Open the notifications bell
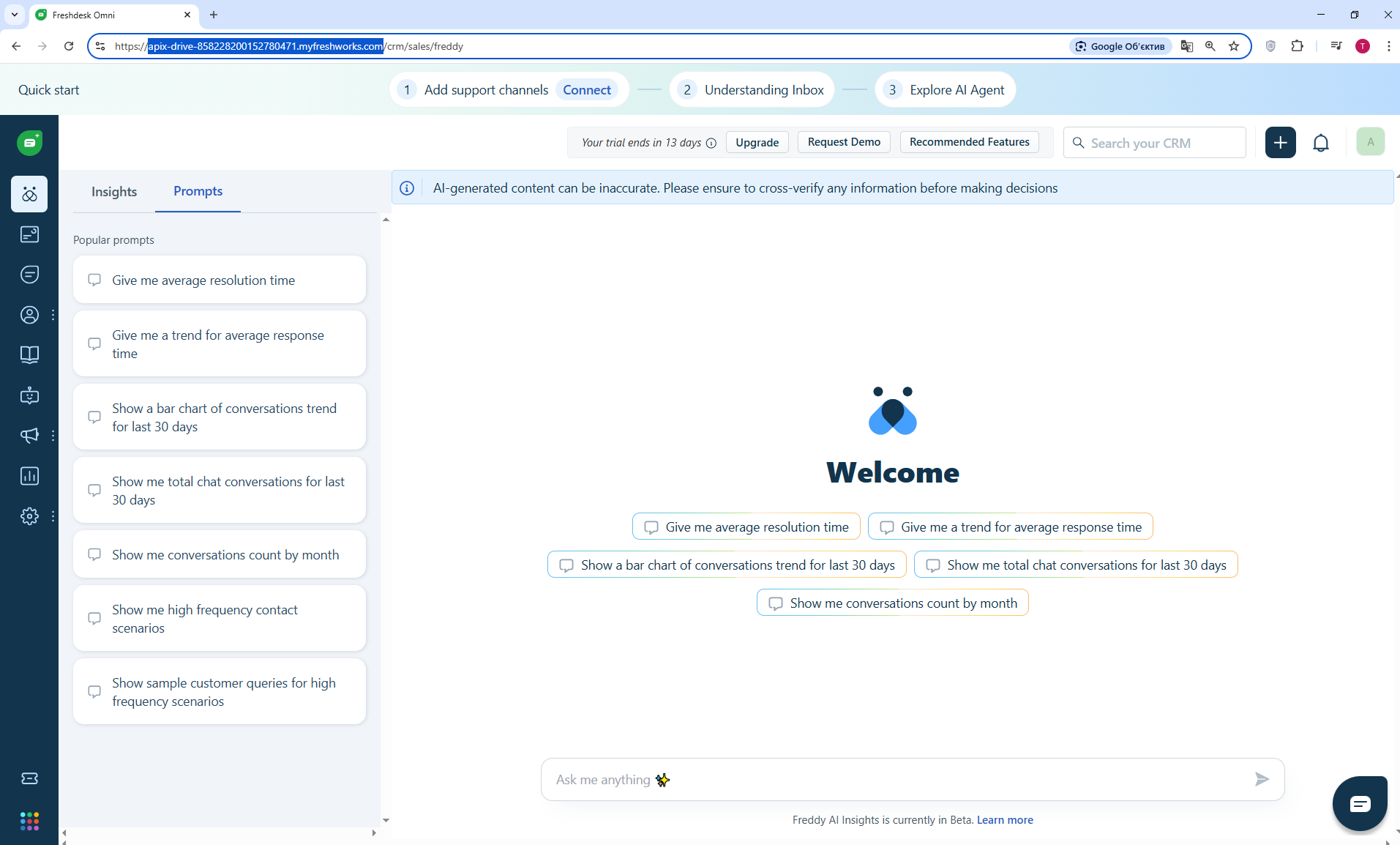This screenshot has height=845, width=1400. (x=1321, y=143)
